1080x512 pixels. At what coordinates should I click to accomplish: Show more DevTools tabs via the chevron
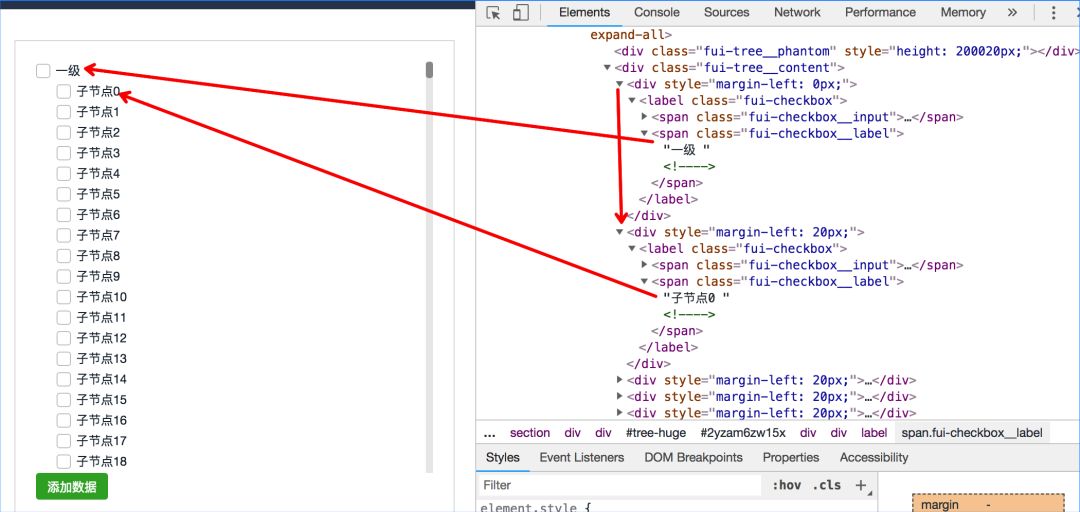click(1012, 13)
